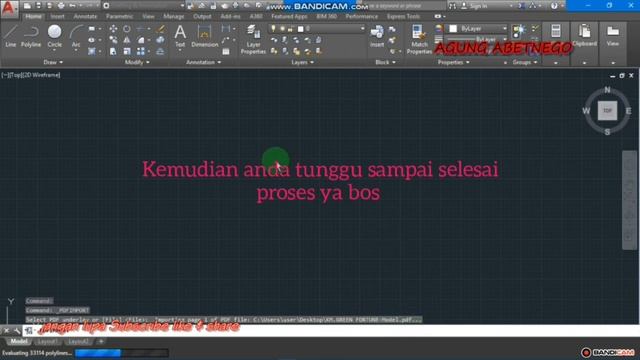Image resolution: width=640 pixels, height=360 pixels.
Task: Expand the Block panel
Action: pyautogui.click(x=385, y=62)
